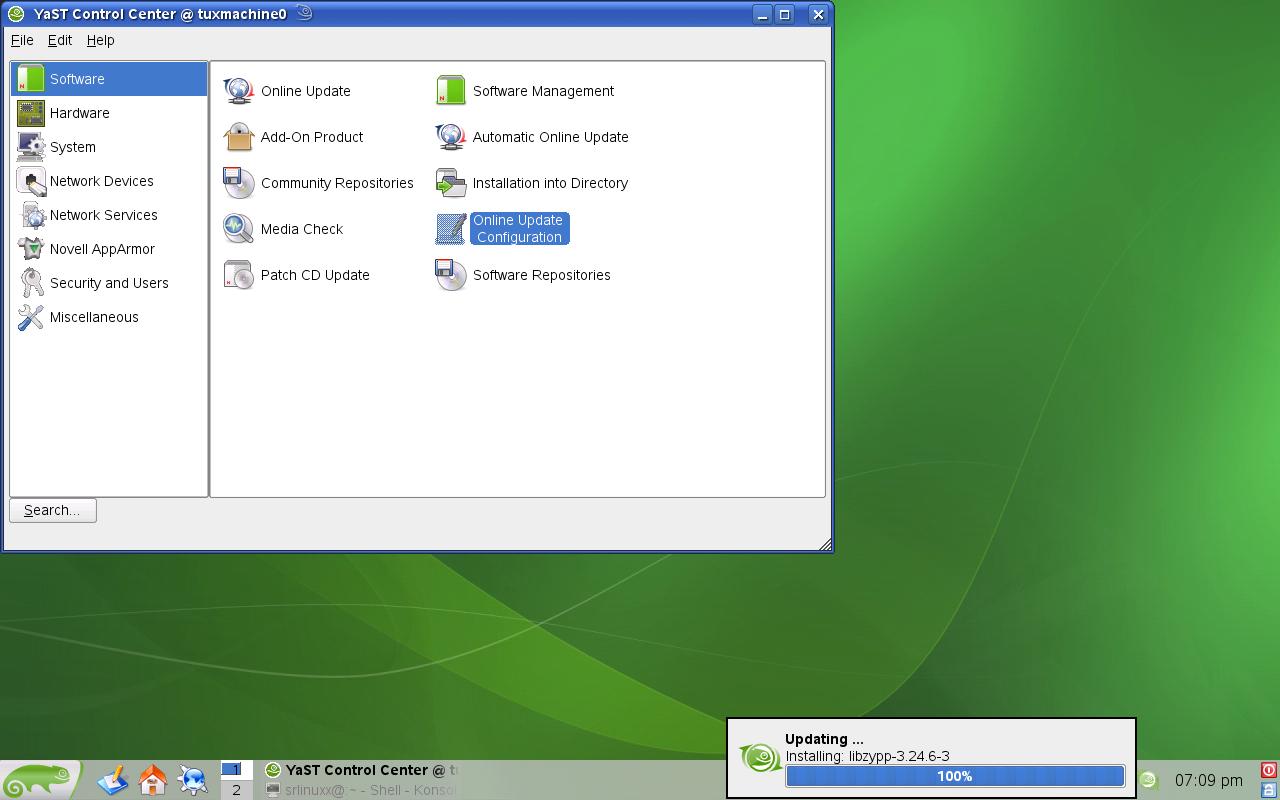The height and width of the screenshot is (800, 1280).
Task: Start the Media Check icon
Action: point(239,229)
